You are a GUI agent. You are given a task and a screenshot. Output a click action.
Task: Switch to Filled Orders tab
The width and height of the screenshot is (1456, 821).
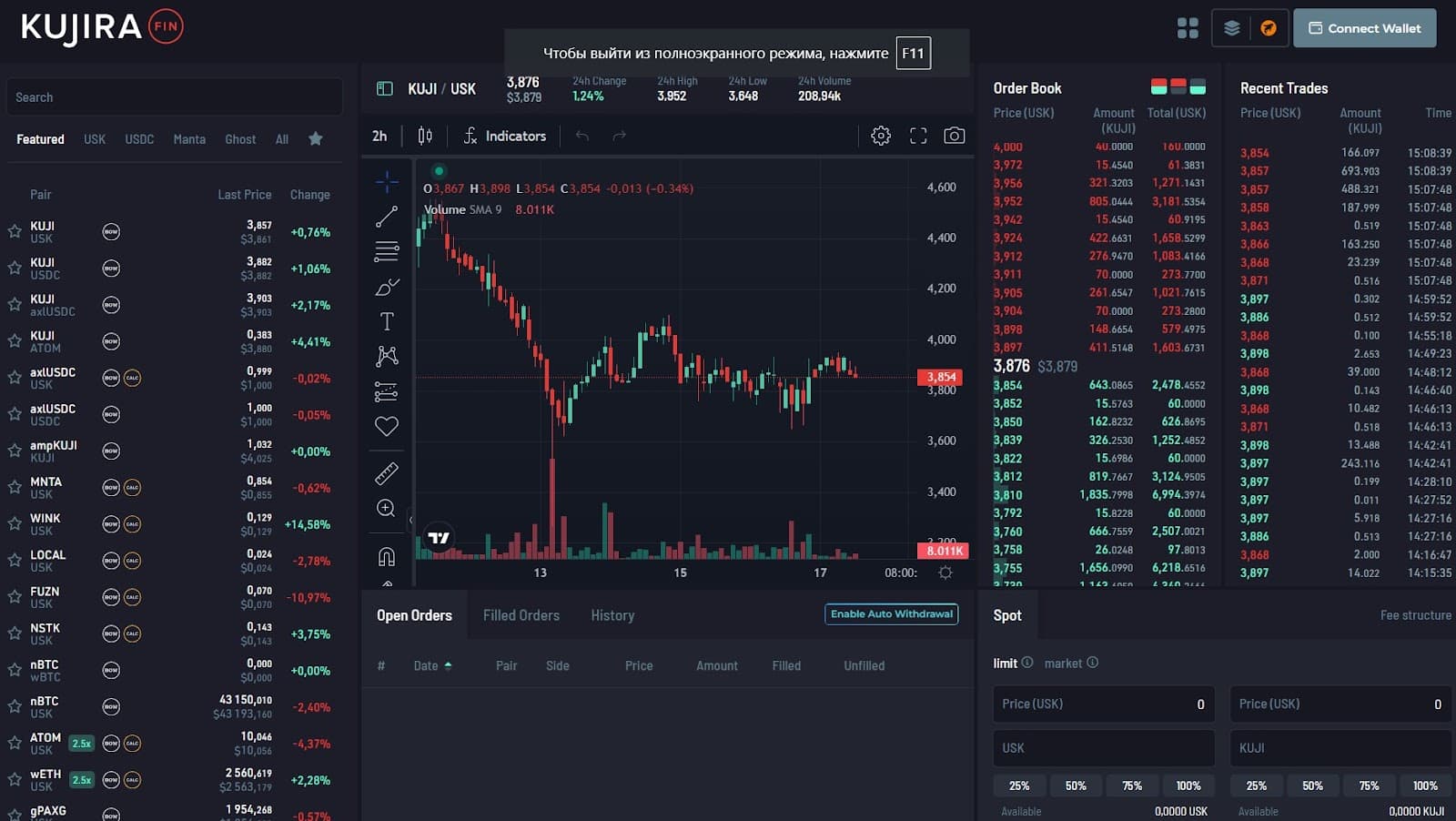click(521, 615)
